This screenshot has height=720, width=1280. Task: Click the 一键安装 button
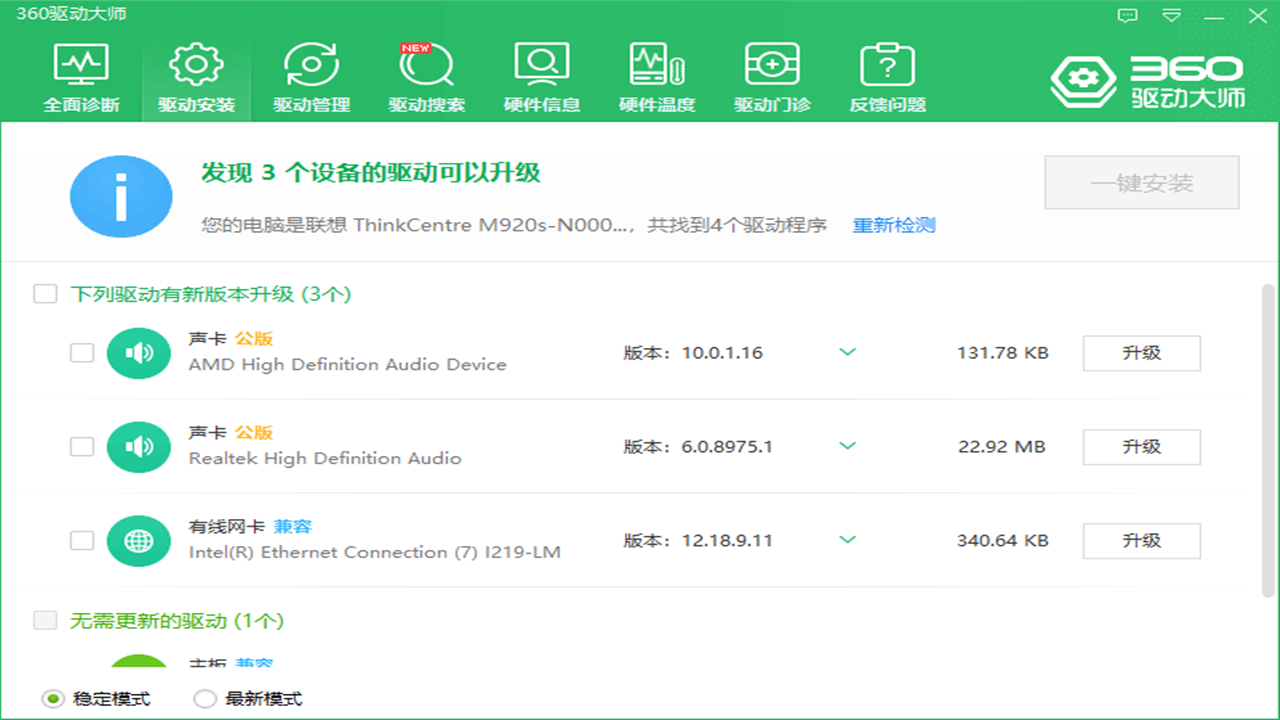(x=1142, y=183)
